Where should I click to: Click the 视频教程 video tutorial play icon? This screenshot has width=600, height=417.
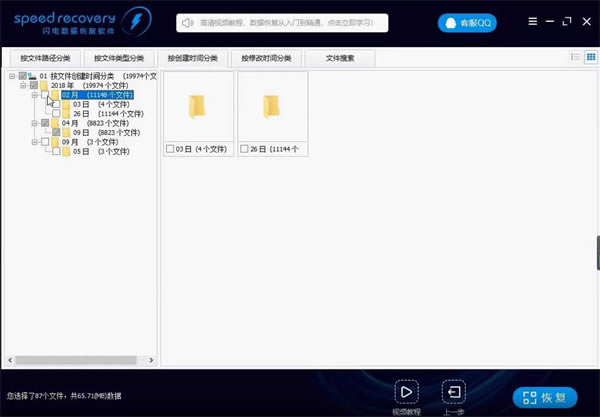406,391
